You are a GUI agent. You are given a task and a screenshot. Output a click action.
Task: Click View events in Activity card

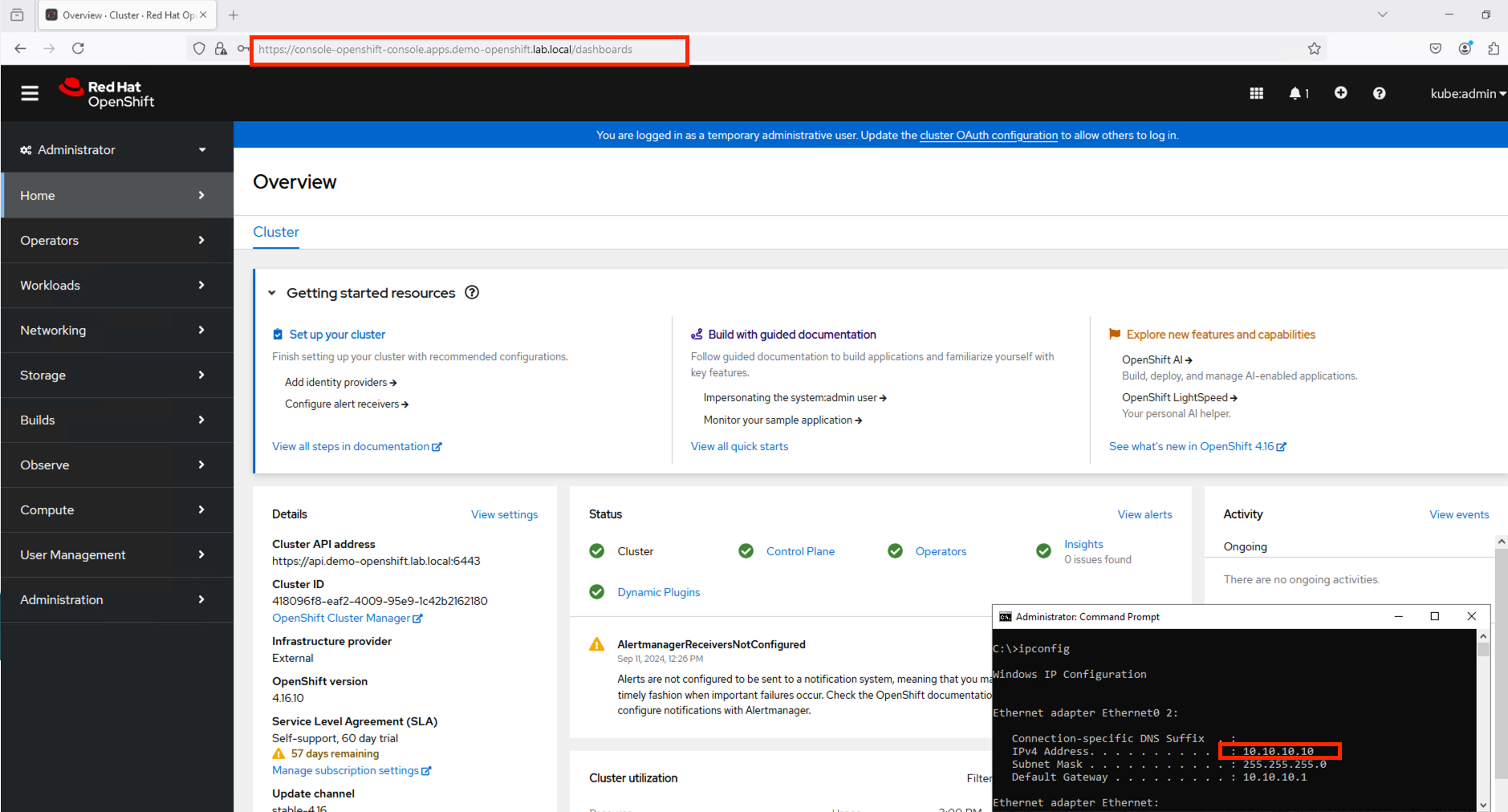coord(1459,514)
